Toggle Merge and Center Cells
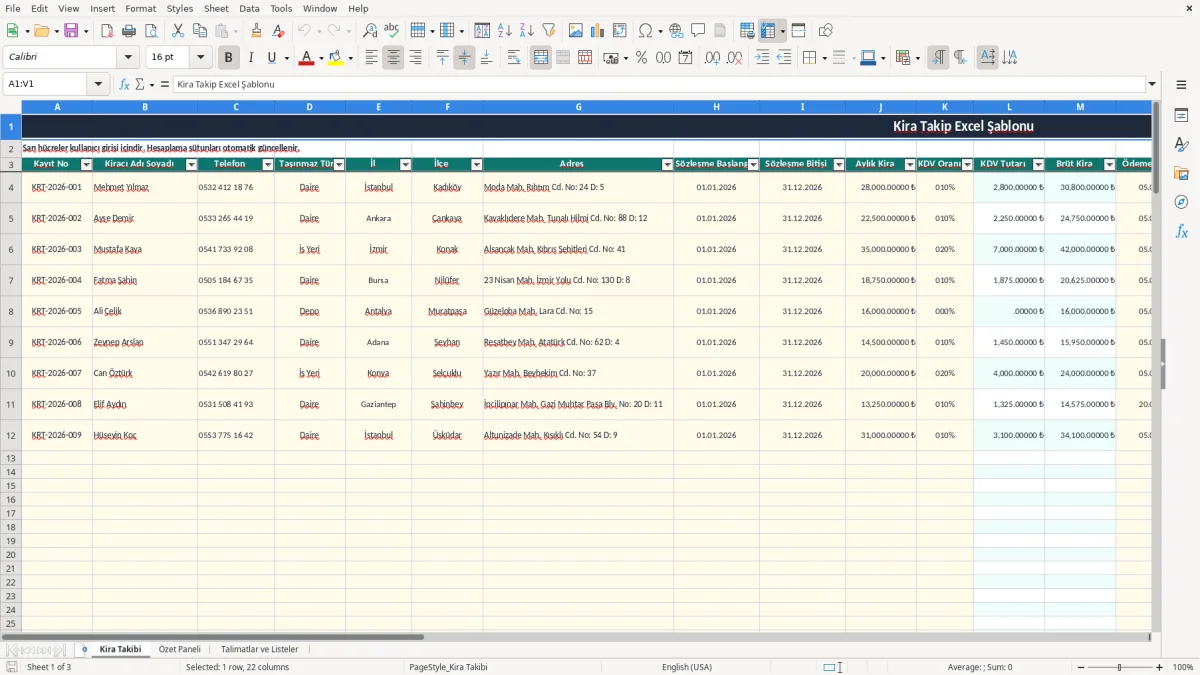The width and height of the screenshot is (1200, 675). (x=541, y=58)
